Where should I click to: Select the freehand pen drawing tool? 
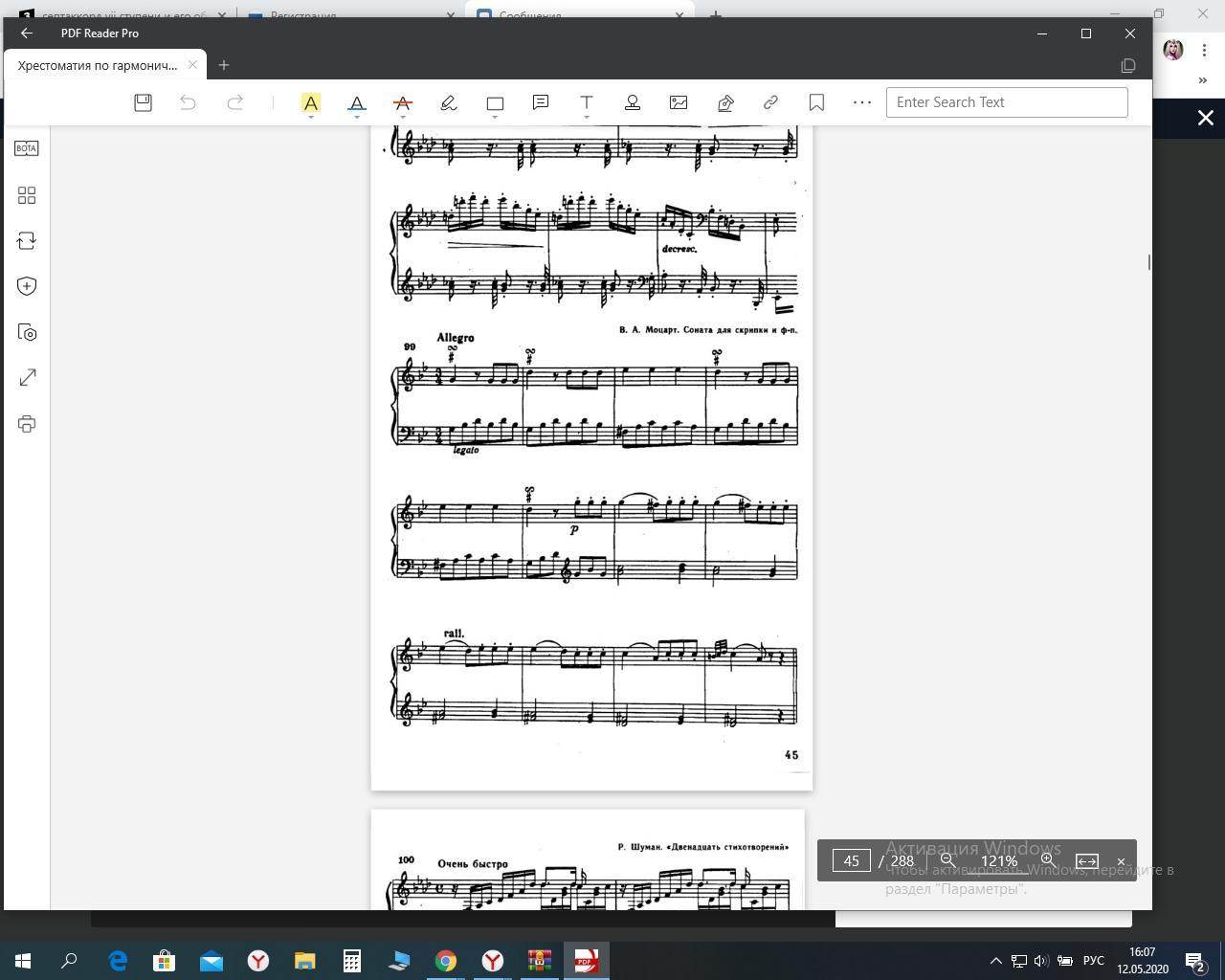pyautogui.click(x=449, y=102)
